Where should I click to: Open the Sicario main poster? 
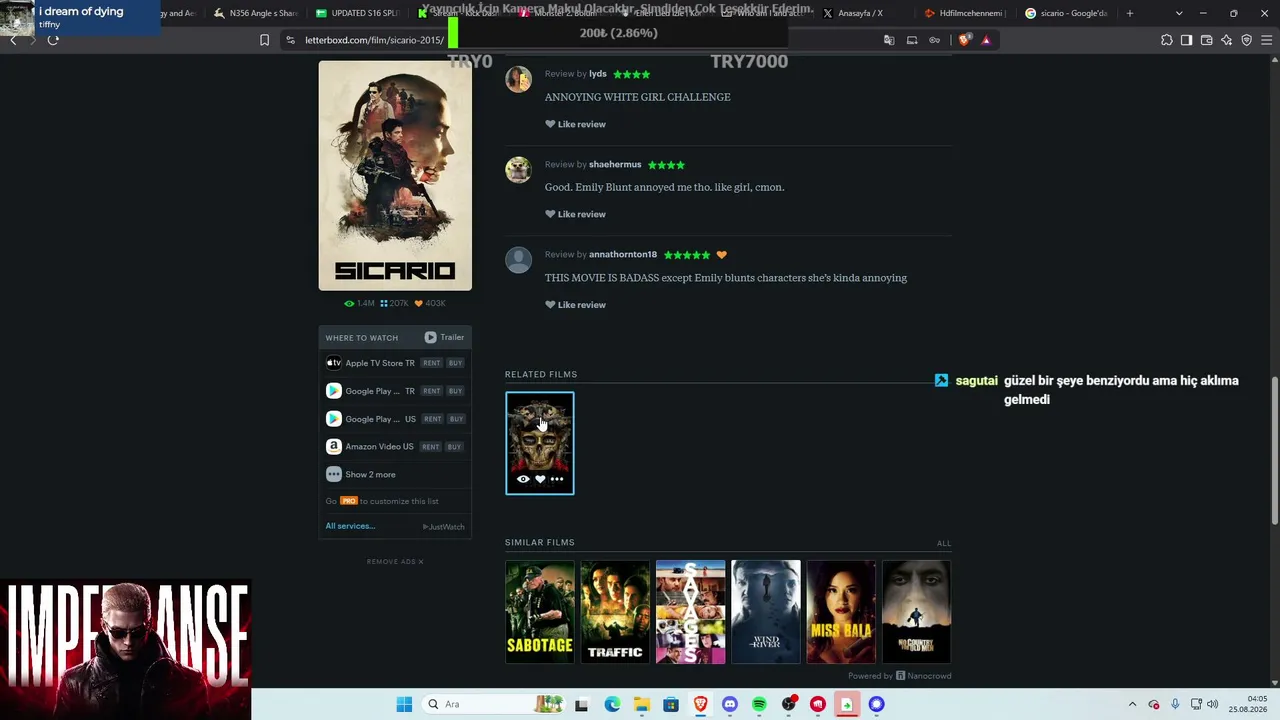click(x=395, y=176)
